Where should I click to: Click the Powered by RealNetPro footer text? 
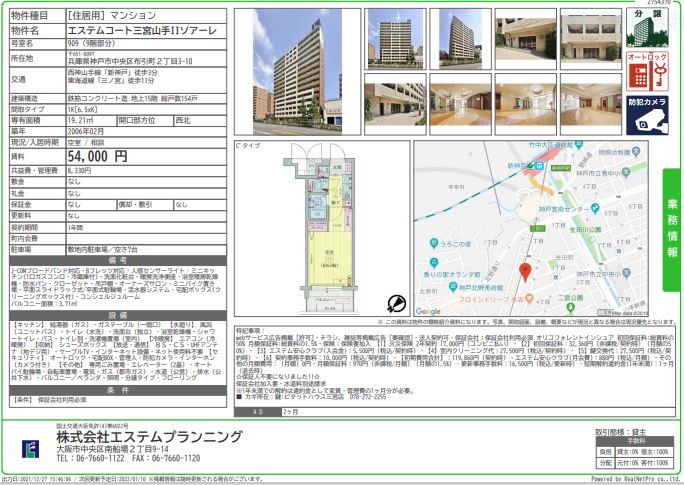pos(634,479)
